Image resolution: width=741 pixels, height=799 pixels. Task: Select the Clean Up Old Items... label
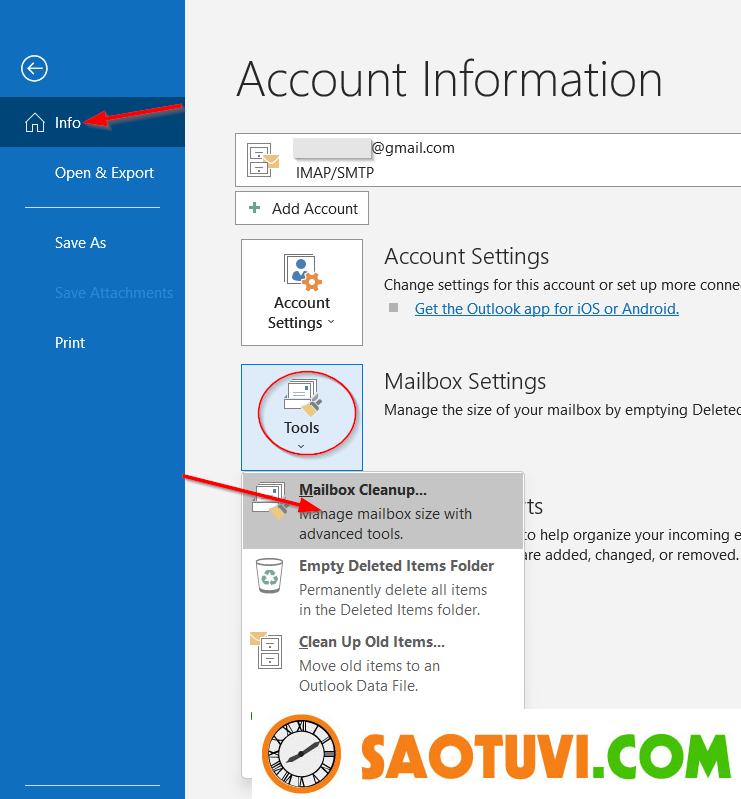pyautogui.click(x=371, y=642)
